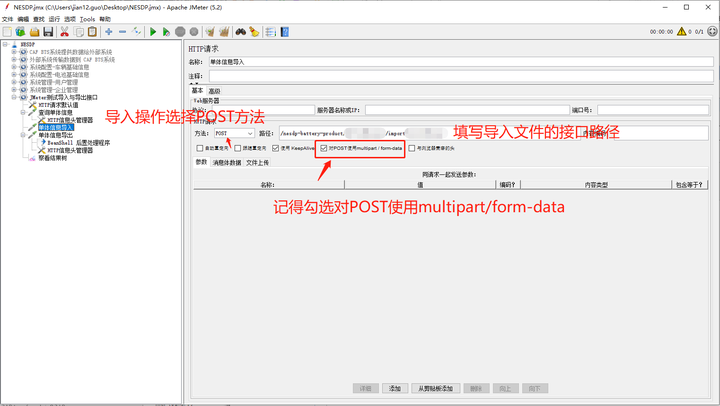Viewport: 720px width, 406px height.
Task: Open the Help question-mark icon
Action: pos(285,32)
